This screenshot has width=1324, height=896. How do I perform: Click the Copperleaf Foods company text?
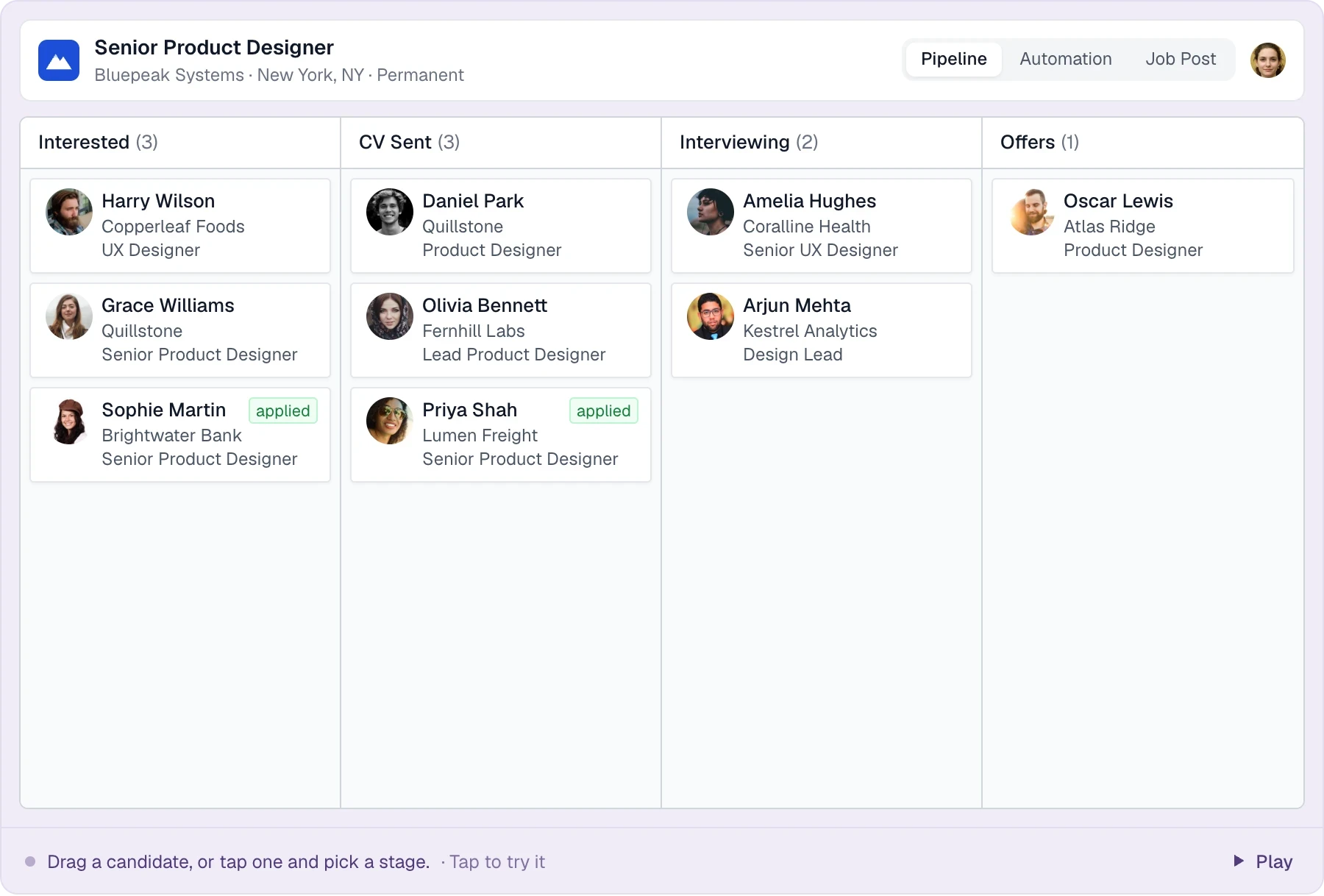click(173, 227)
